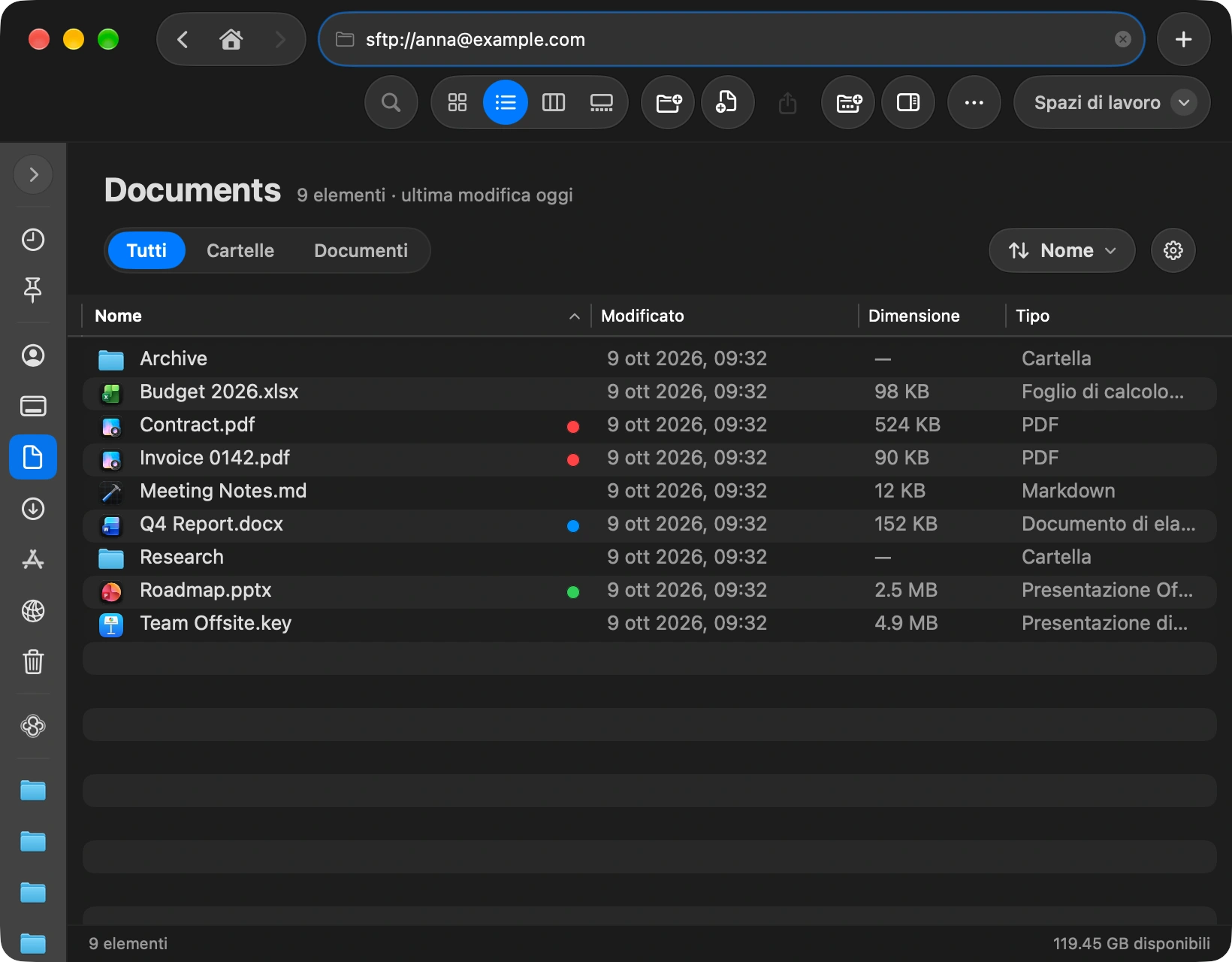Select the Cartelle filter tab

tap(240, 250)
